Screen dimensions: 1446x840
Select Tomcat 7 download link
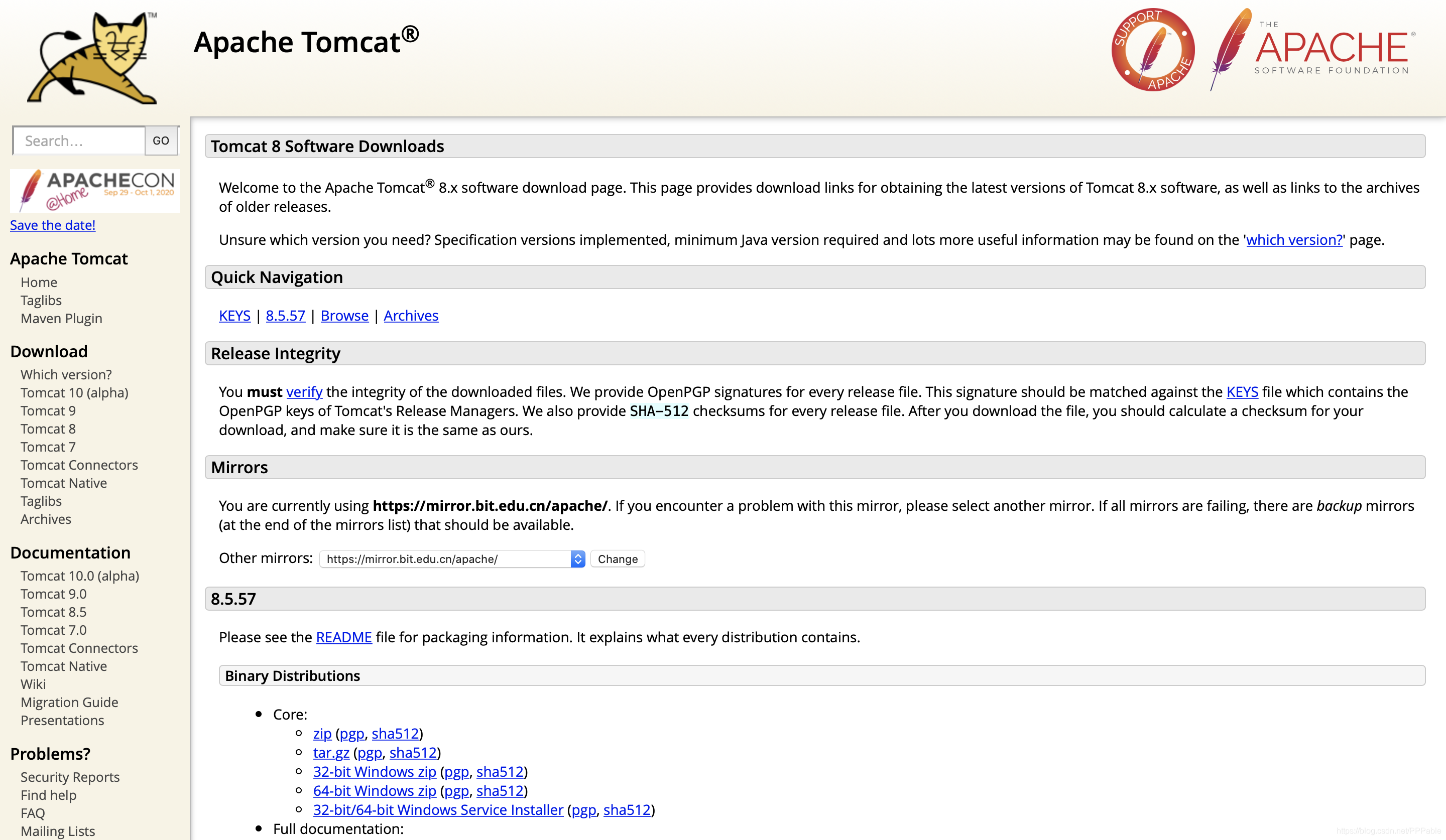[x=48, y=447]
